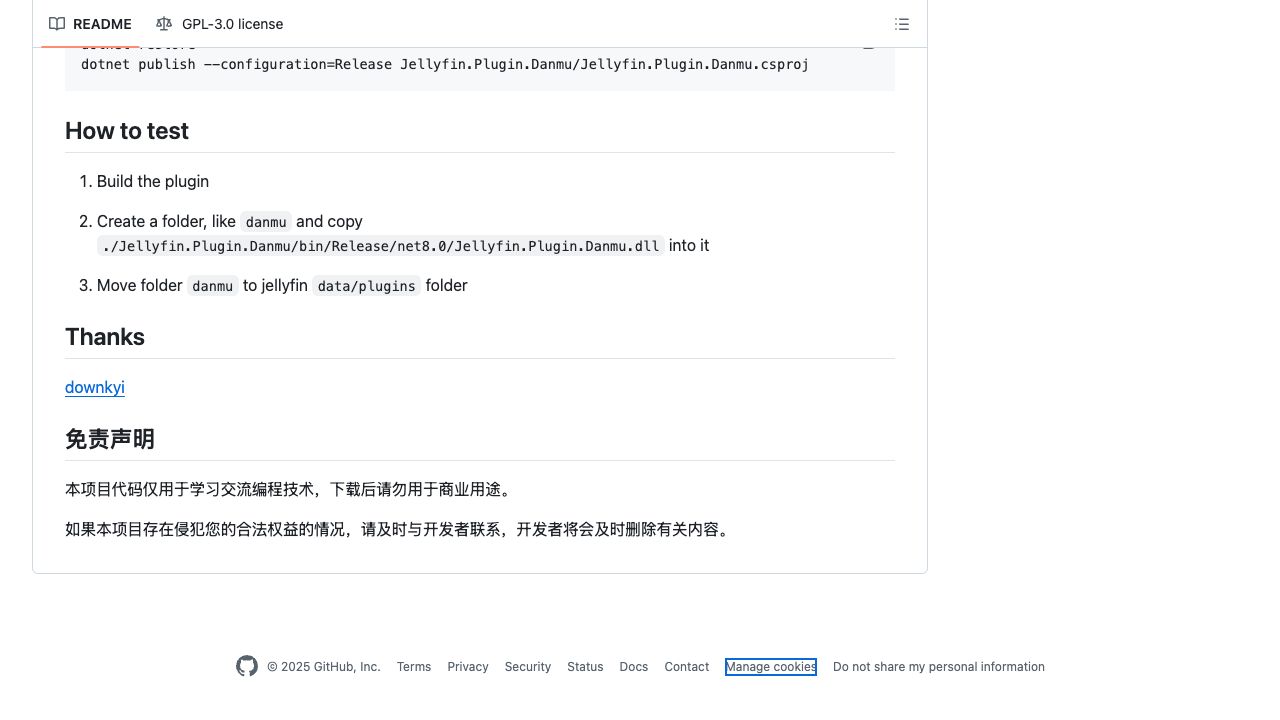
Task: Open the Privacy link
Action: click(468, 666)
